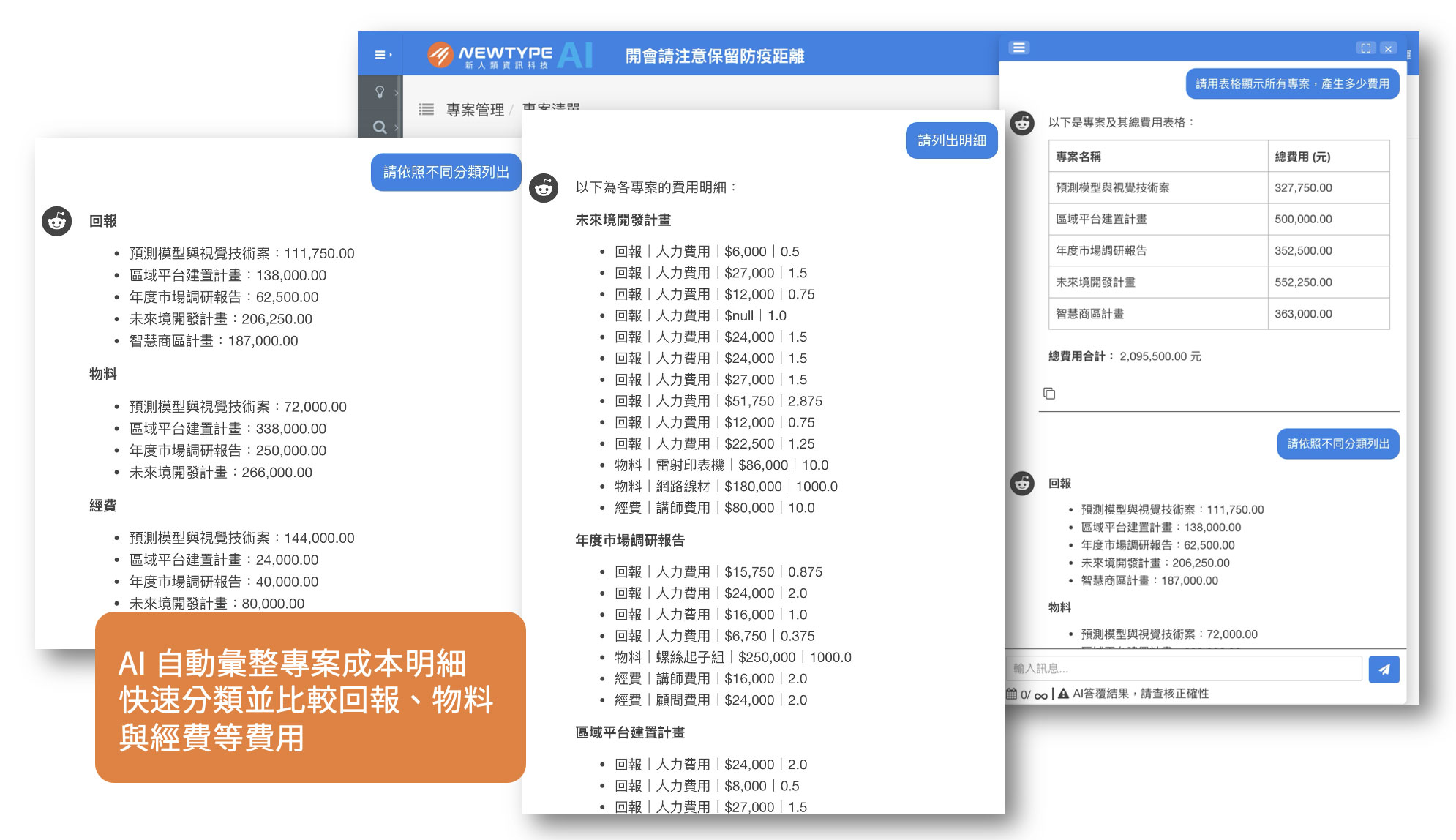The height and width of the screenshot is (840, 1456).
Task: Click the send message paper plane button
Action: 1384,669
